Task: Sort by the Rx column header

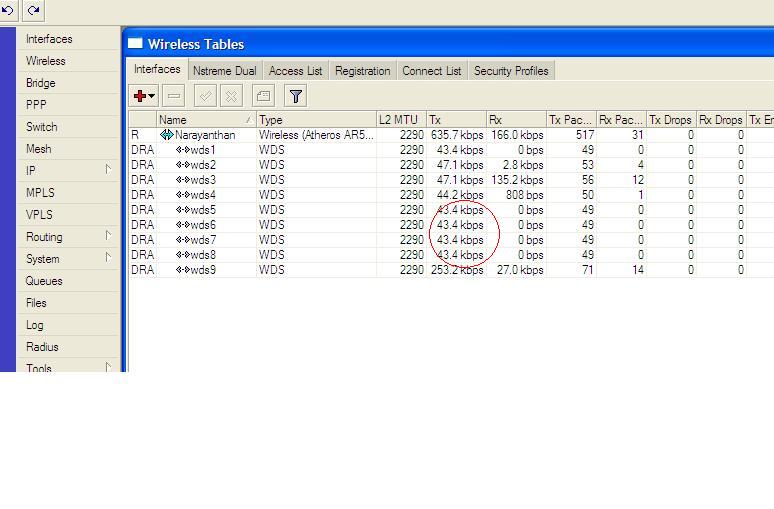Action: 516,119
